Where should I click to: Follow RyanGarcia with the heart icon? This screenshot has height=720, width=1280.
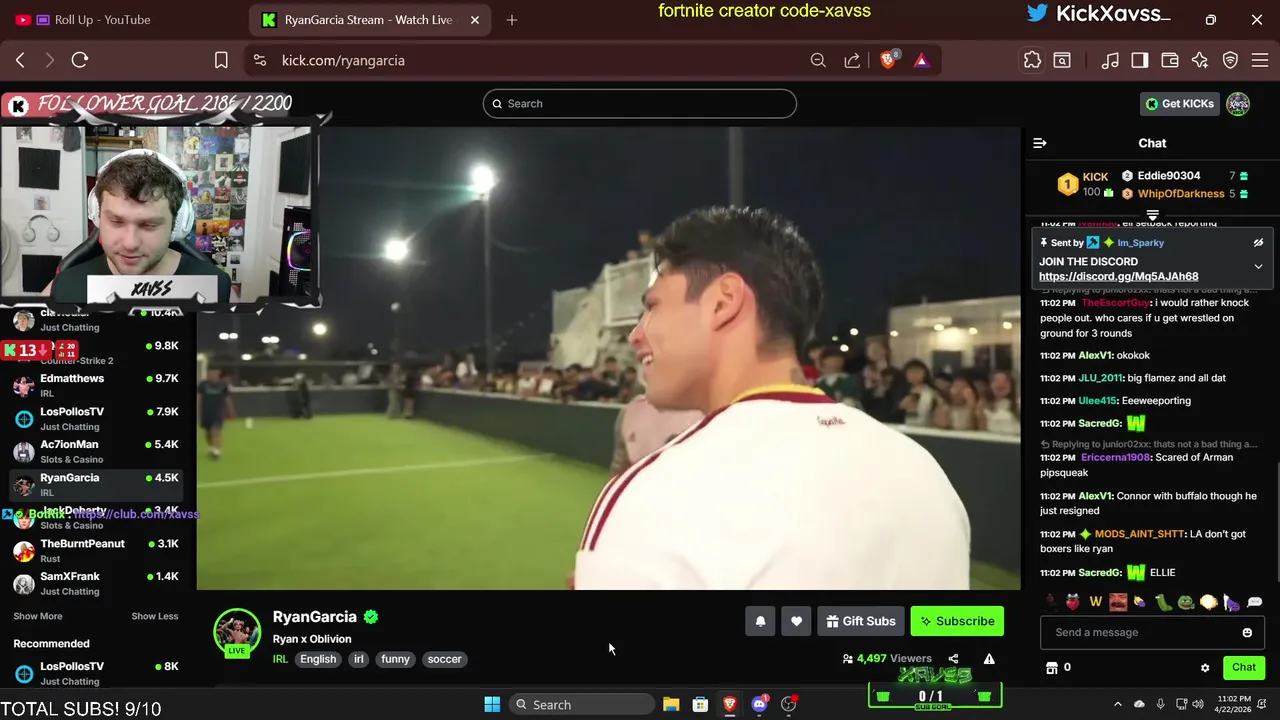(x=796, y=621)
